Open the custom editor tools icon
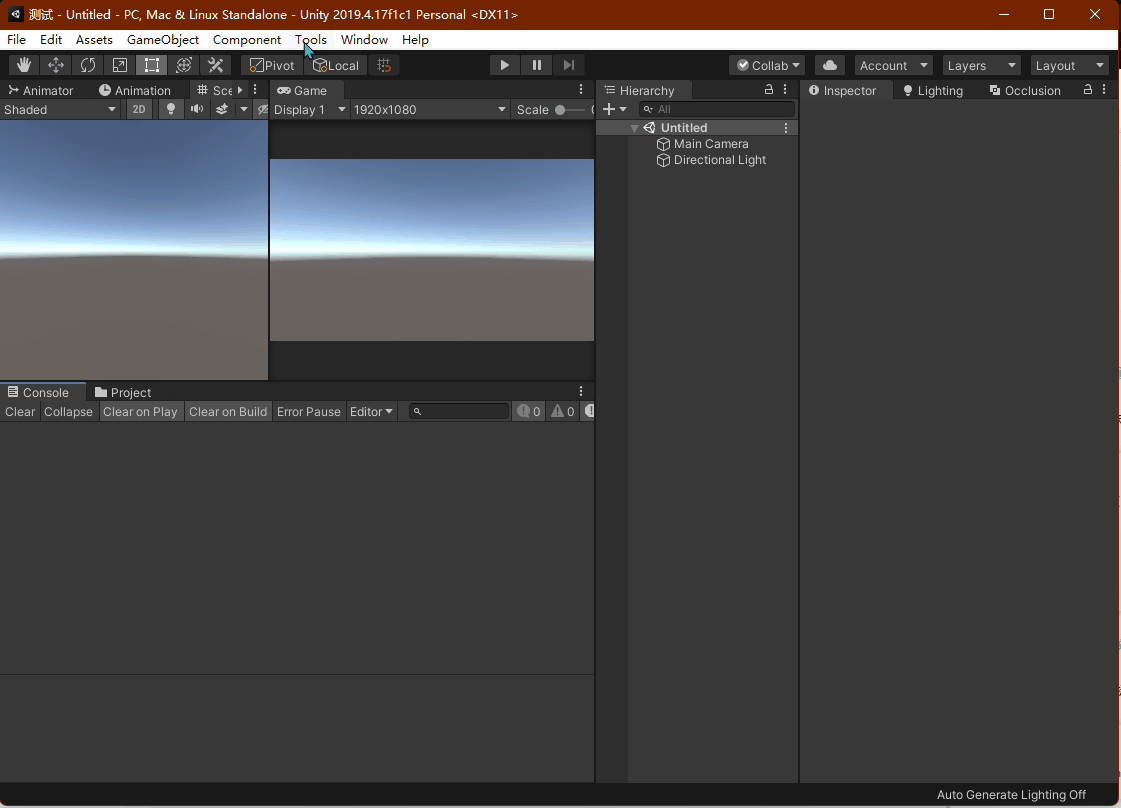The height and width of the screenshot is (808, 1121). tap(215, 65)
